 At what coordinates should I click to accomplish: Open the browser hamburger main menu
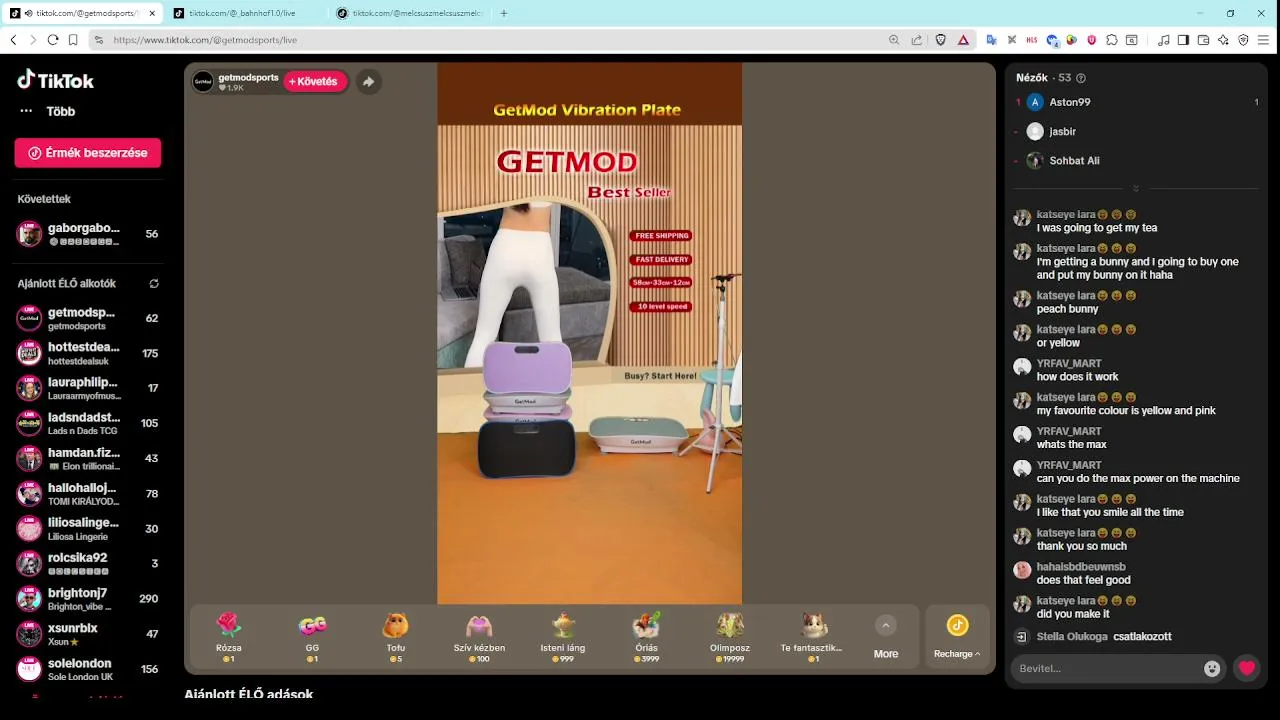coord(1264,40)
